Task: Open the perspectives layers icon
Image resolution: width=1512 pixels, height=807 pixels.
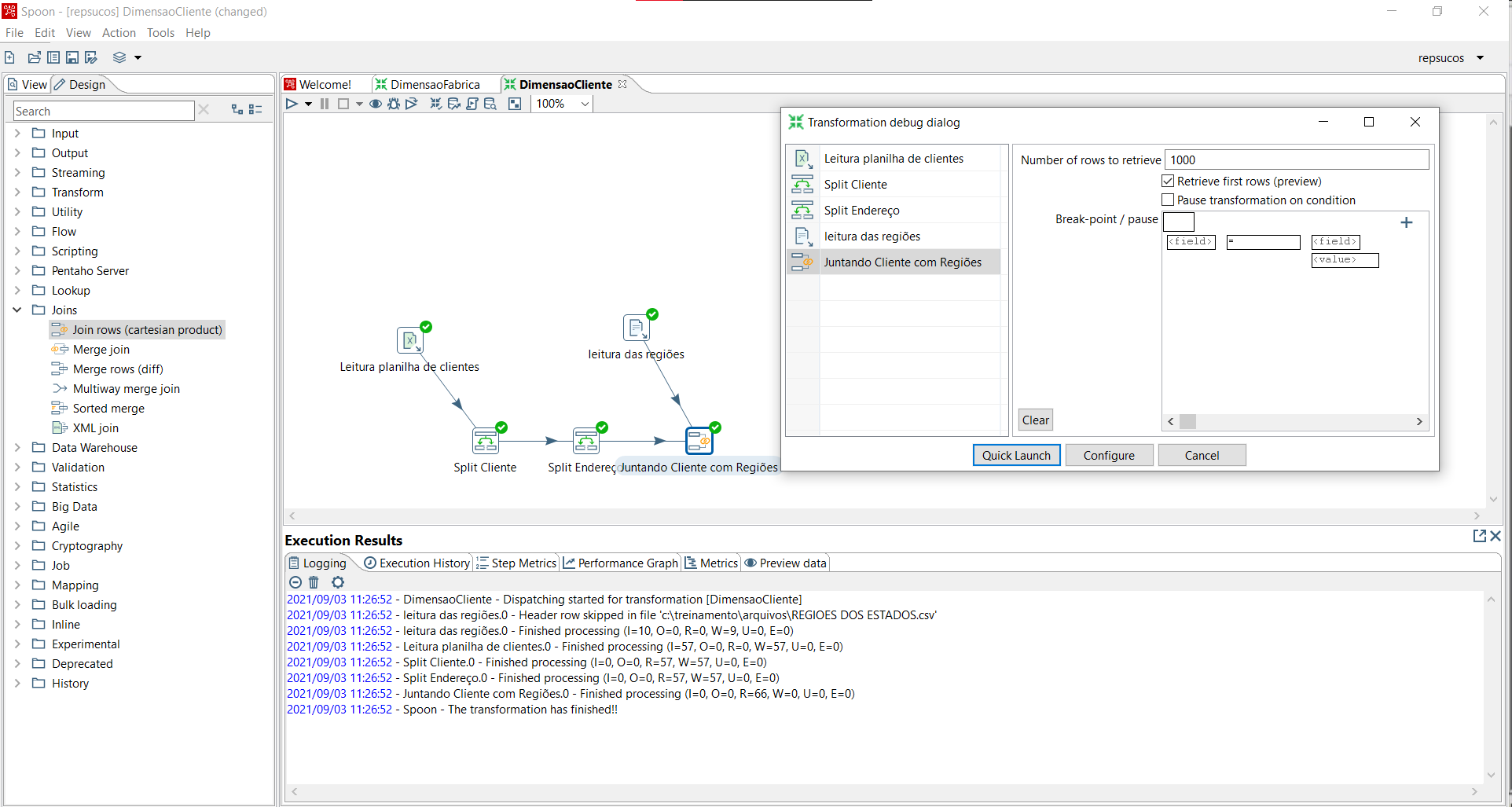Action: pos(119,57)
